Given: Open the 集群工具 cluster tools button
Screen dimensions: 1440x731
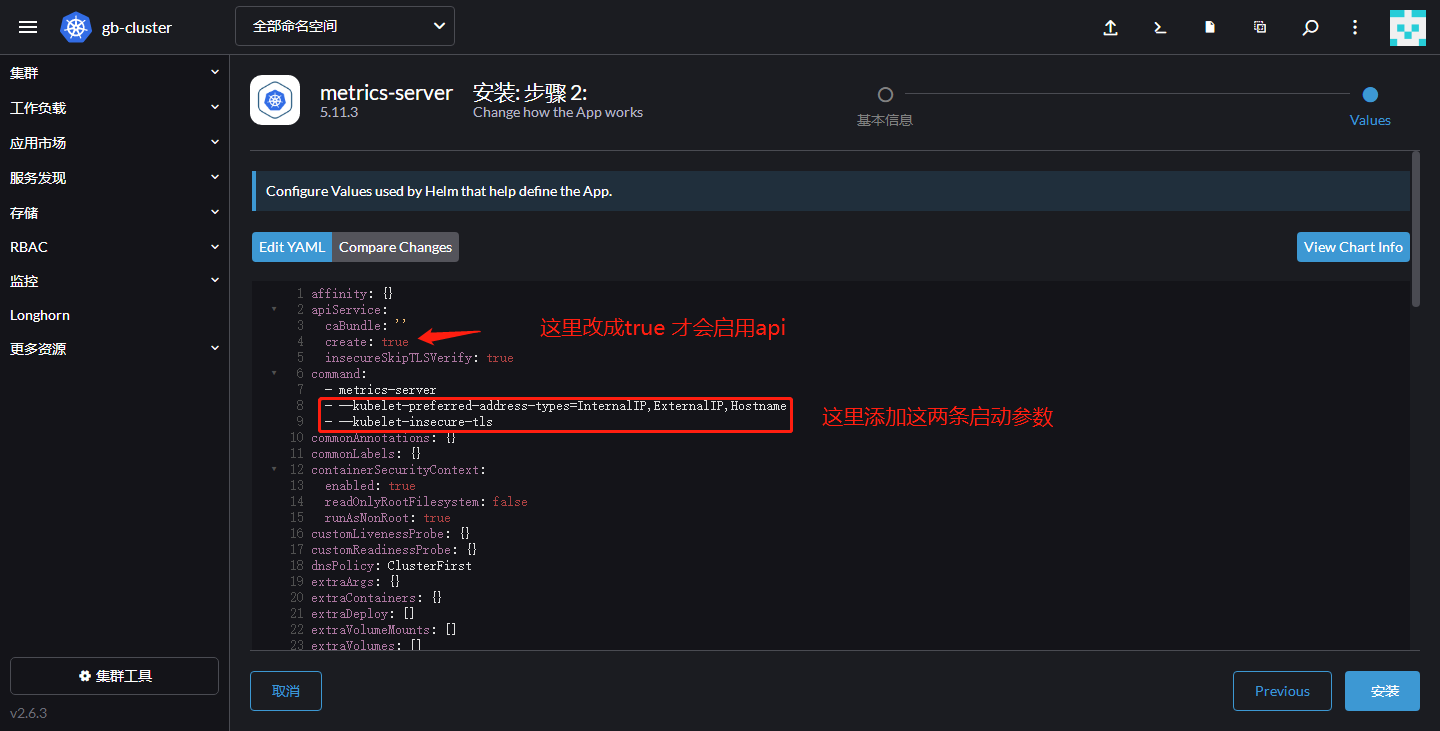Looking at the screenshot, I should (114, 676).
